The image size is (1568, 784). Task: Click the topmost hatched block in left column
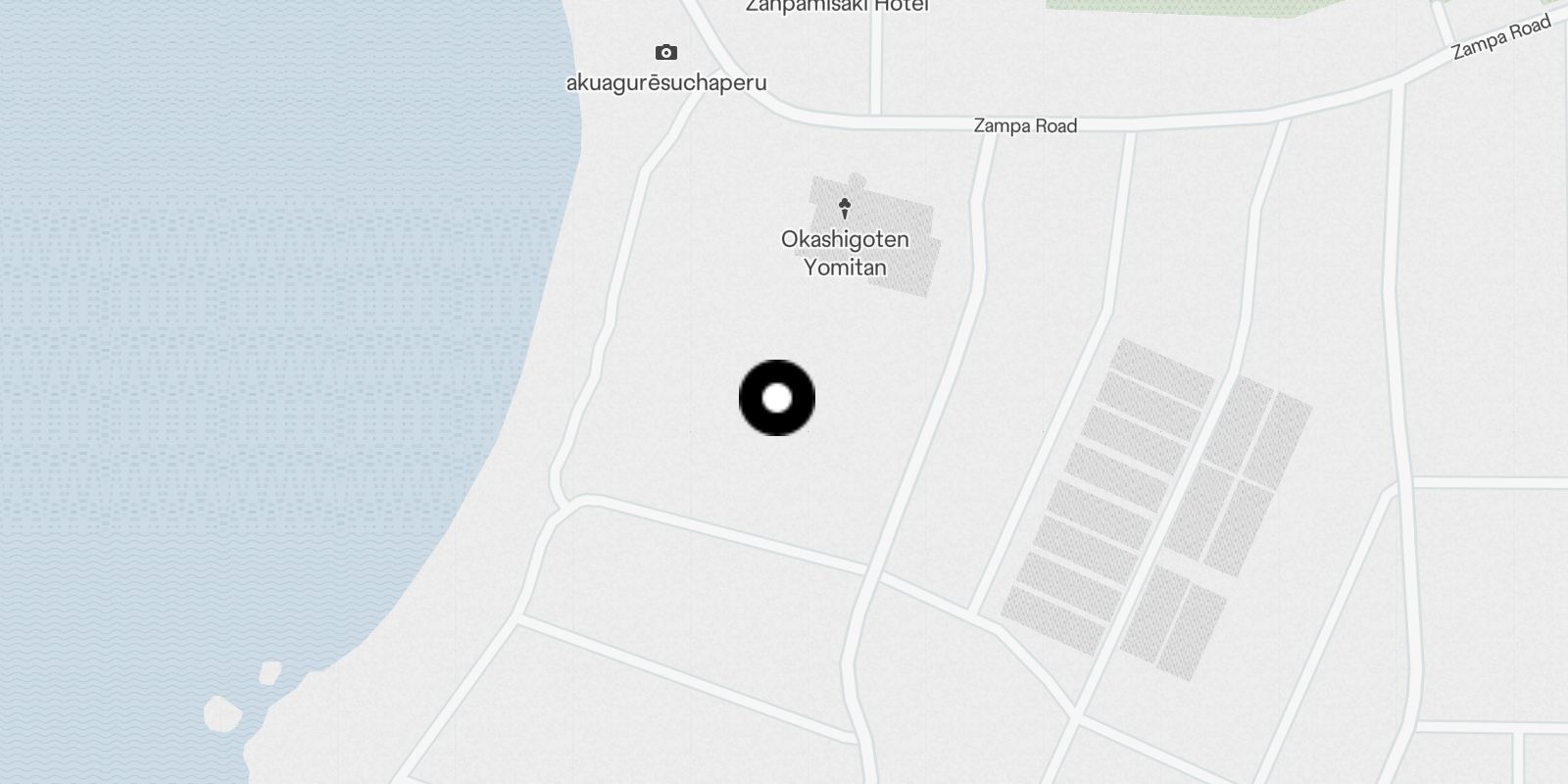click(1162, 372)
